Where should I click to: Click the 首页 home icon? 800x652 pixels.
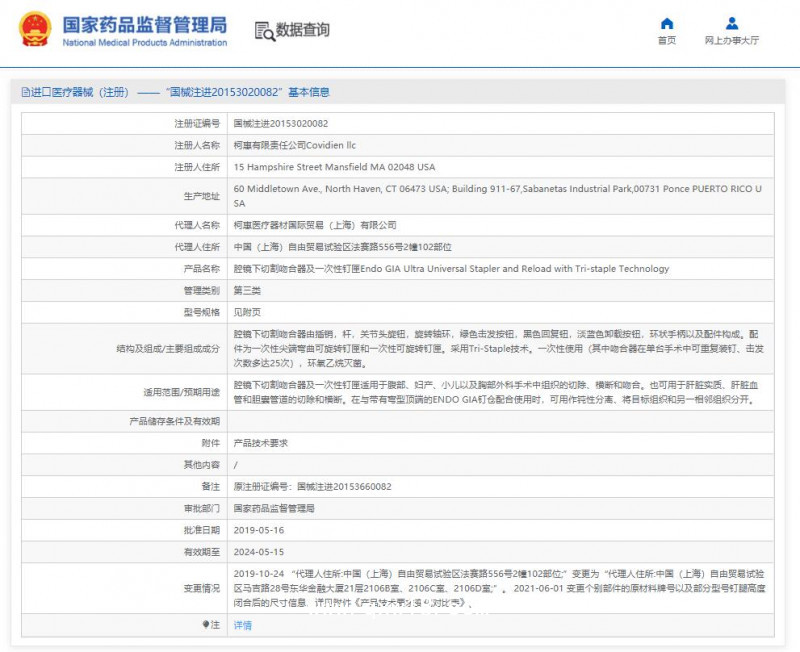click(667, 40)
